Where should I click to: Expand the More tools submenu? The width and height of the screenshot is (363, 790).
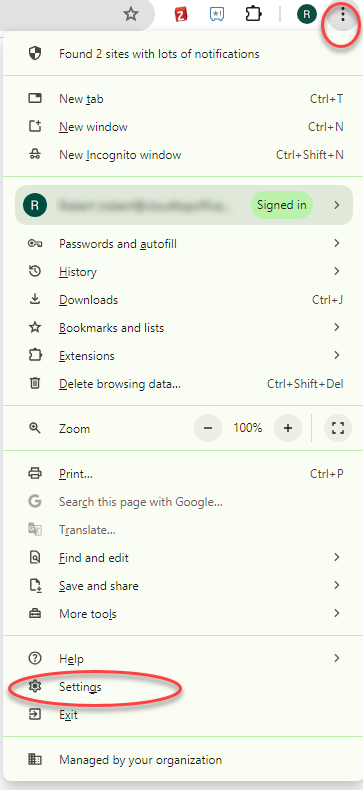coord(183,614)
